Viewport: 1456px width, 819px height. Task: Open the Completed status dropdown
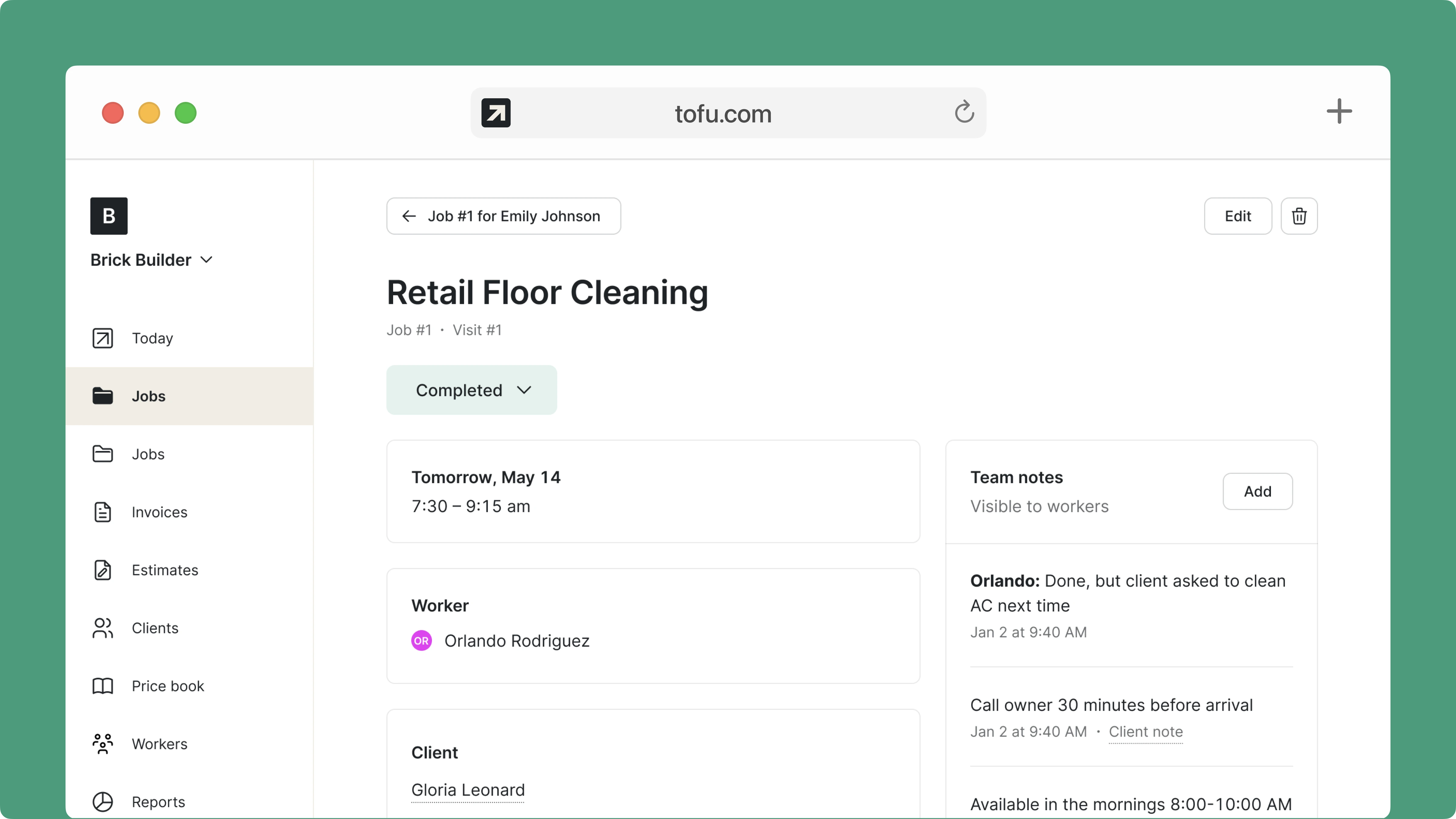click(x=471, y=390)
